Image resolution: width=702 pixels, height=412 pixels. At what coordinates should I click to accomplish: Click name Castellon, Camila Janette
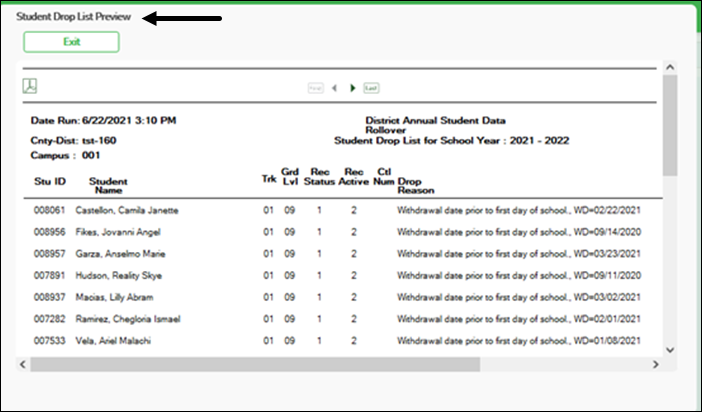point(127,210)
